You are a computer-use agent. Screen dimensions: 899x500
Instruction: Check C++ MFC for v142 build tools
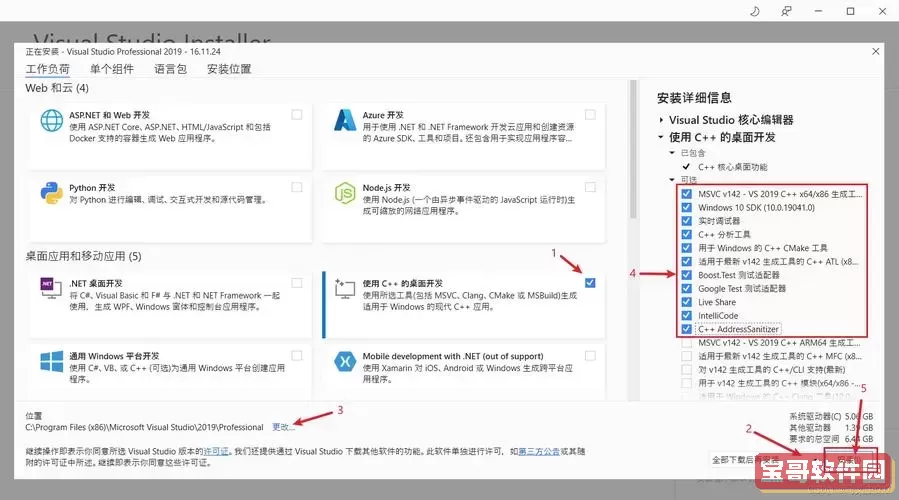click(686, 356)
